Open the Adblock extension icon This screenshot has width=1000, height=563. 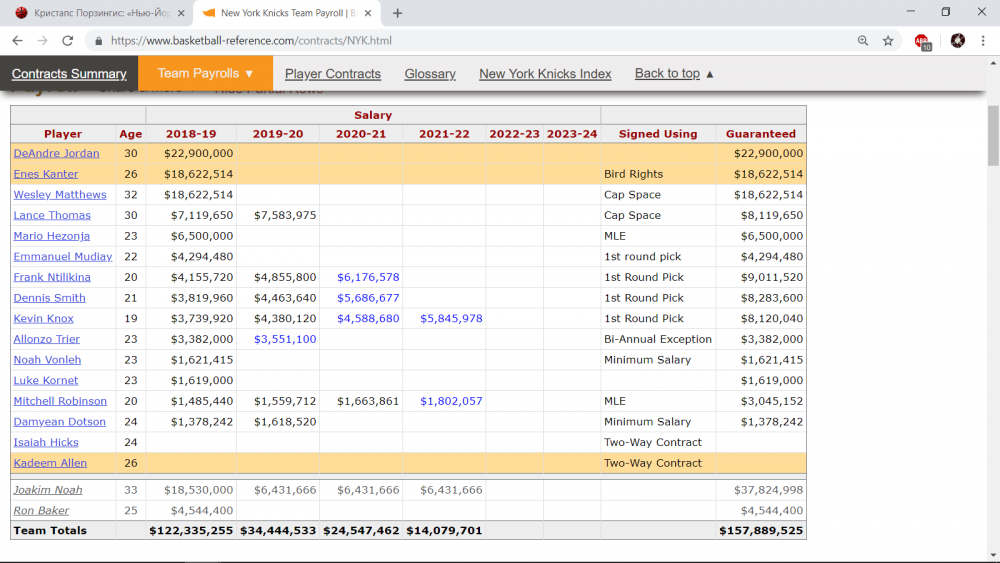[x=922, y=41]
